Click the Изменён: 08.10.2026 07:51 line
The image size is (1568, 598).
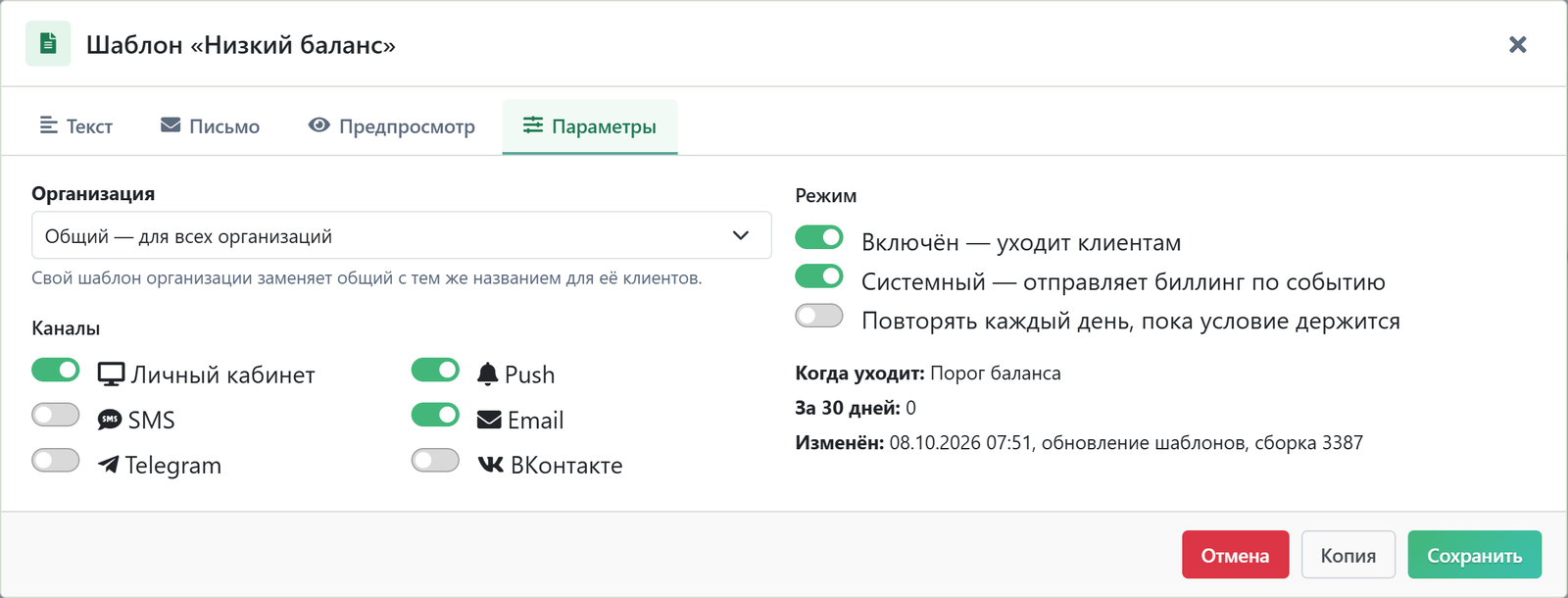coord(1079,443)
